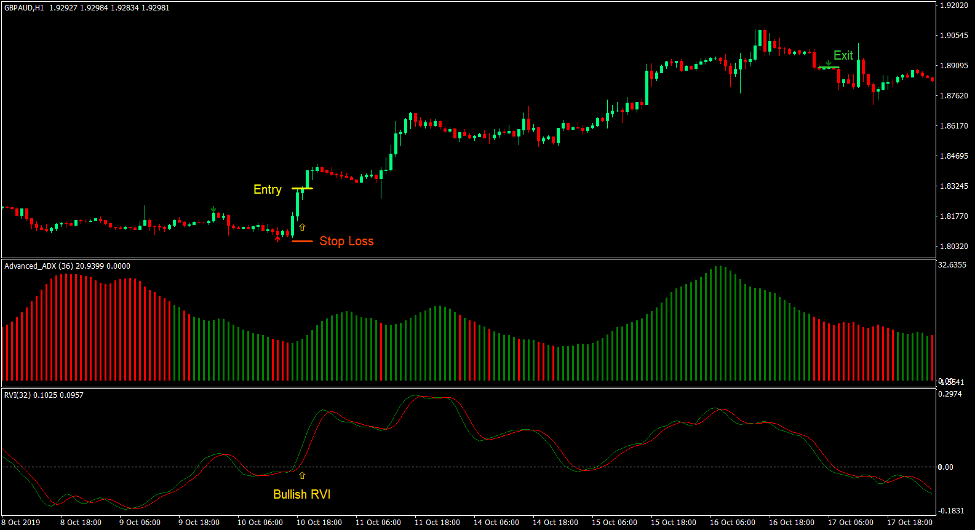Click the green down arrow on 9 Oct candles
977x531 pixels.
(213, 211)
